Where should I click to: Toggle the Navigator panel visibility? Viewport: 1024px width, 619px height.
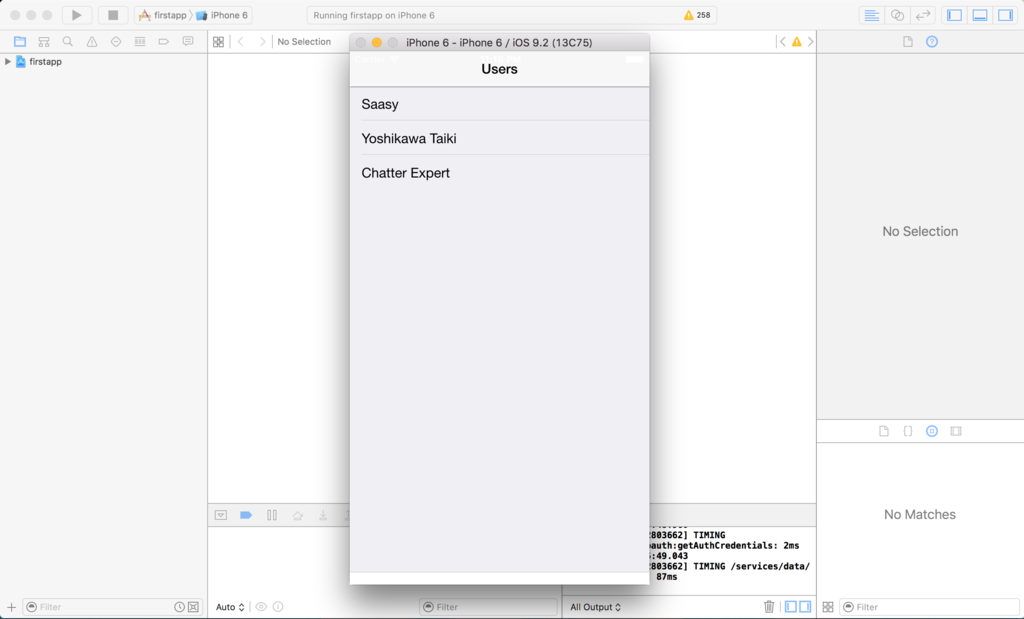954,15
